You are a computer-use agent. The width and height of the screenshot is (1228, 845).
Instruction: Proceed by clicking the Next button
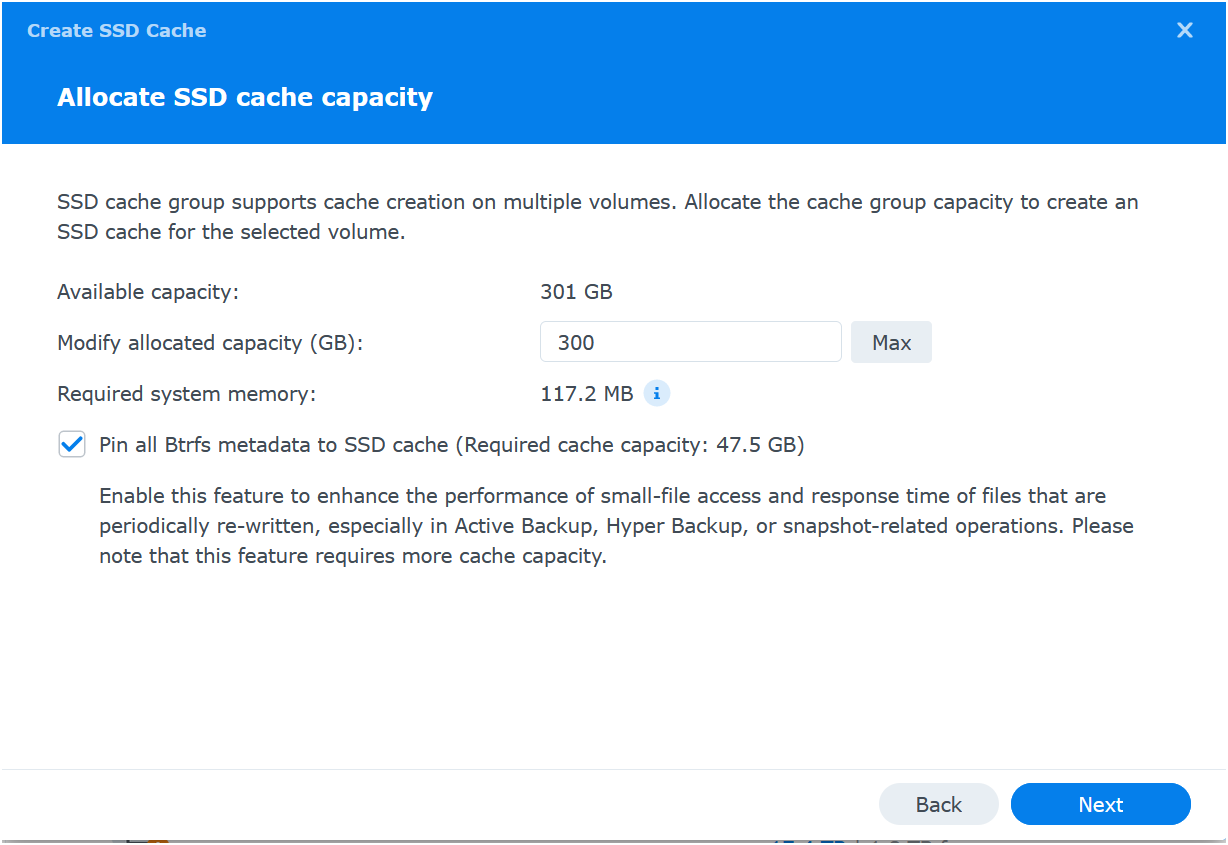pyautogui.click(x=1100, y=805)
